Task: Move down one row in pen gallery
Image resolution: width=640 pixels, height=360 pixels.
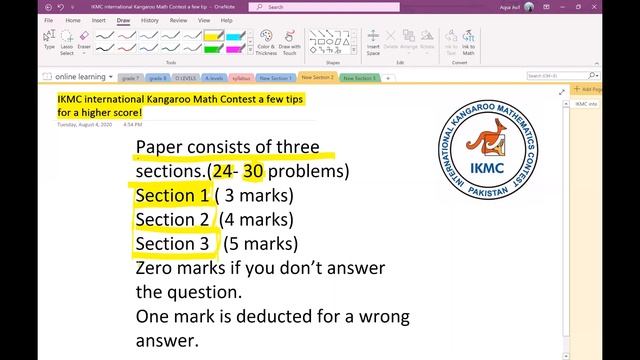Action: tap(250, 42)
